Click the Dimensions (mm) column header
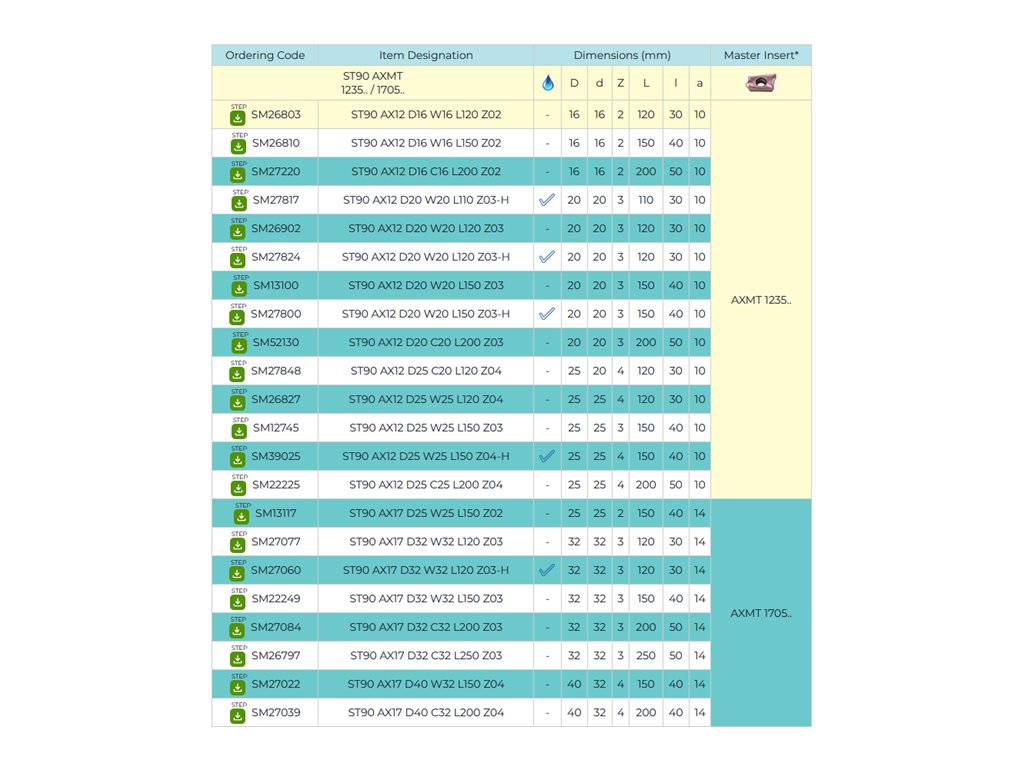This screenshot has height=768, width=1024. point(622,55)
